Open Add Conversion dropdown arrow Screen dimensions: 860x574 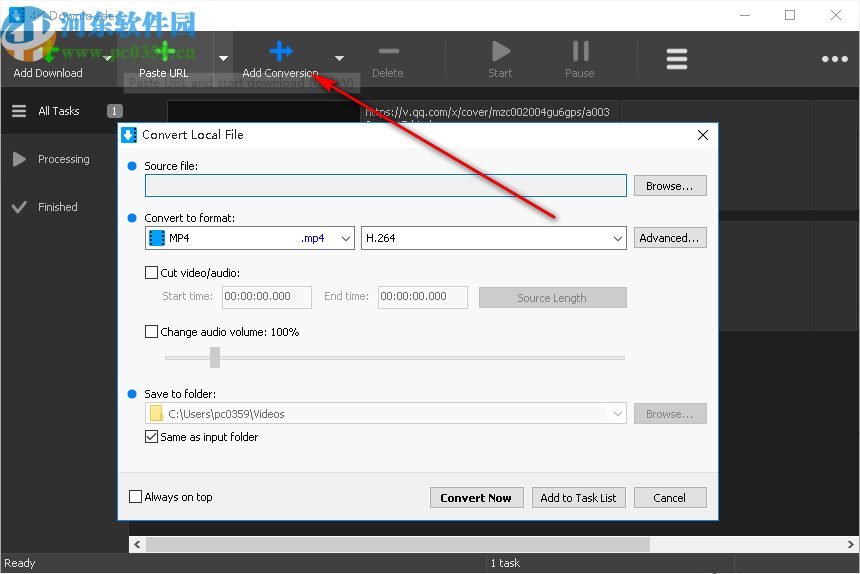point(340,58)
